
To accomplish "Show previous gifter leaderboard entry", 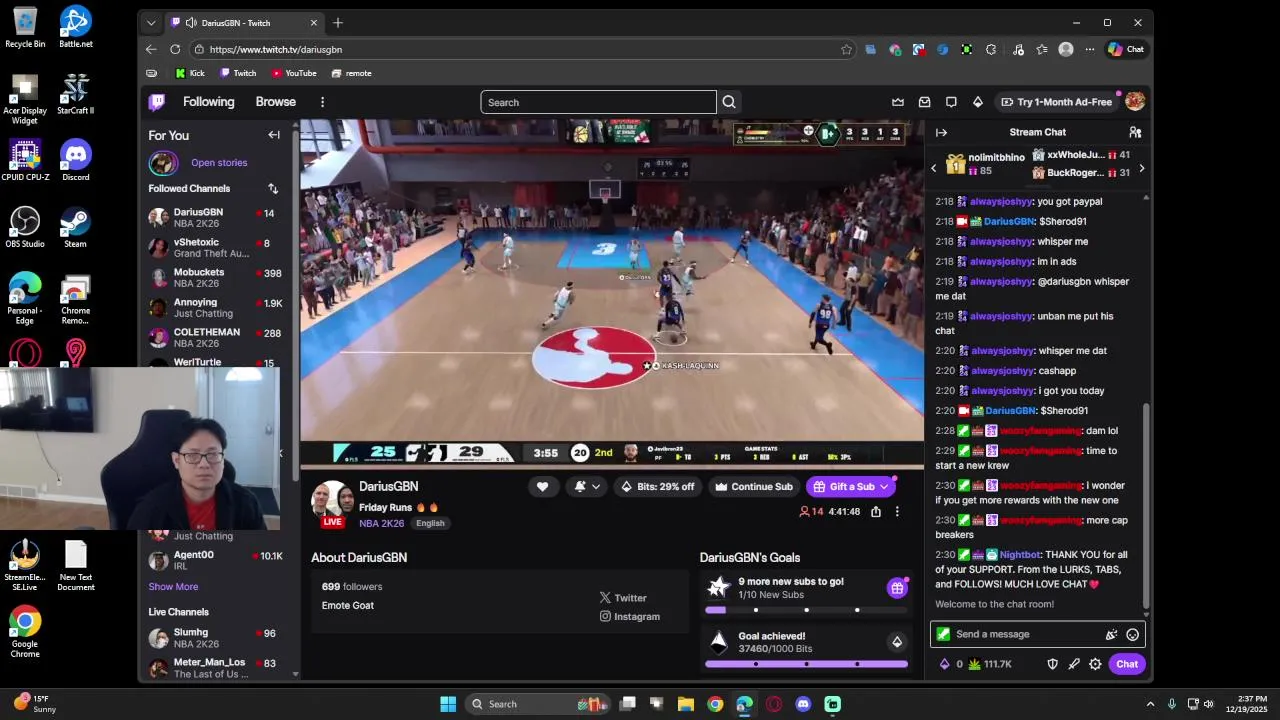I will click(x=934, y=168).
